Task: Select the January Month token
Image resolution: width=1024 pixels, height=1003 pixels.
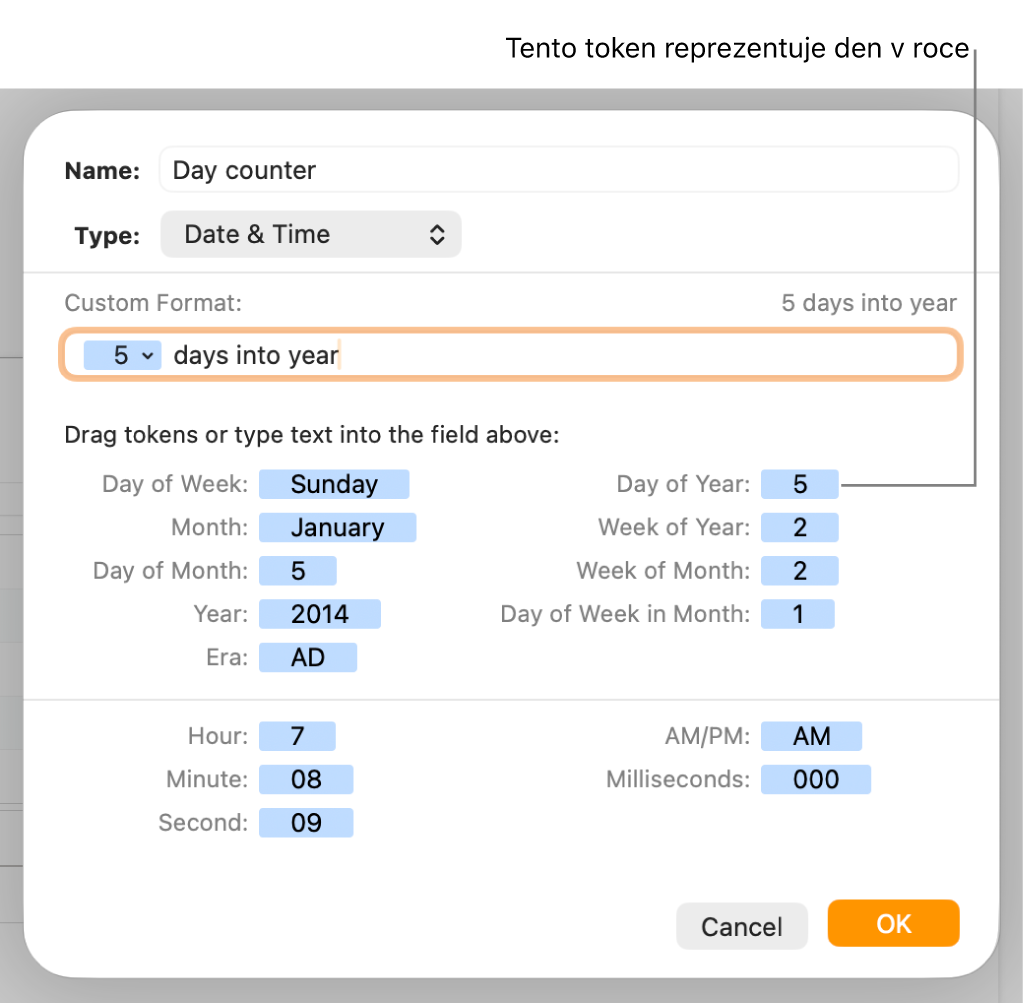Action: tap(337, 528)
